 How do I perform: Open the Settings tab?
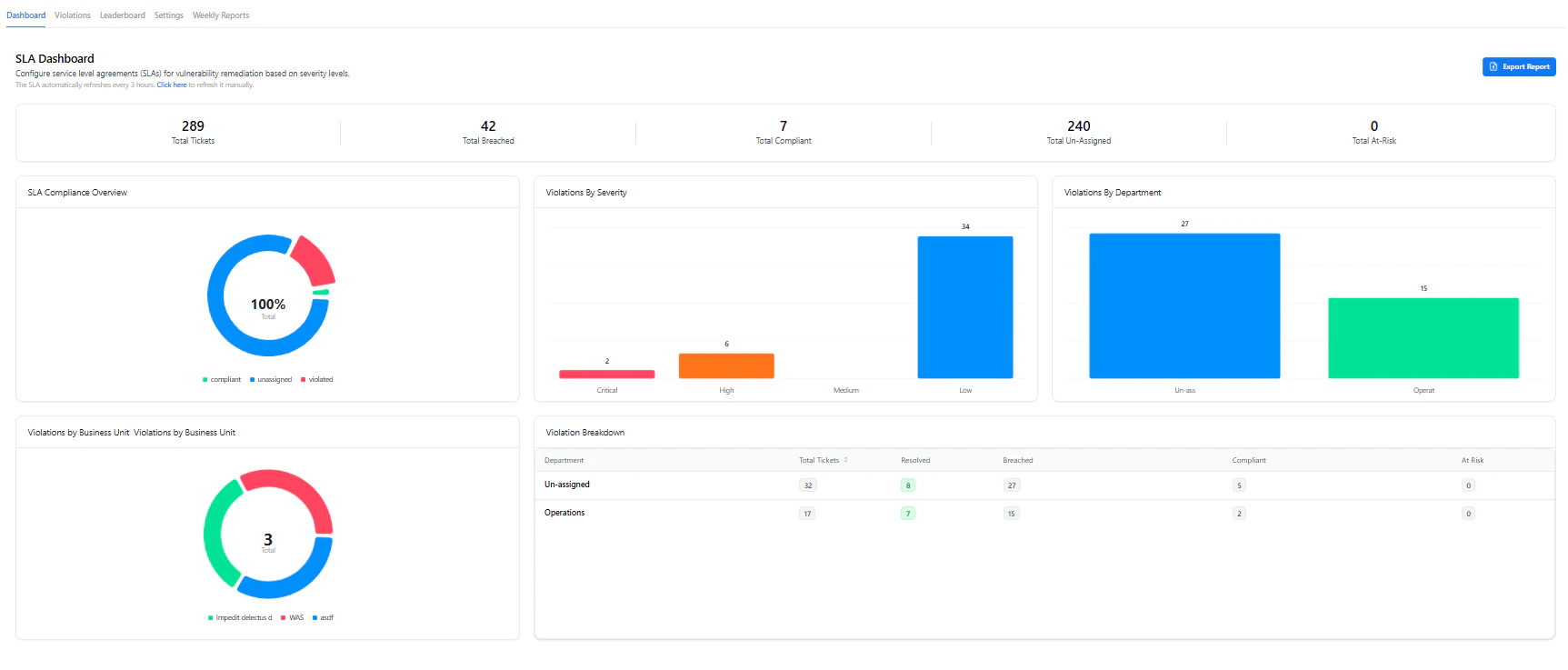pos(169,15)
